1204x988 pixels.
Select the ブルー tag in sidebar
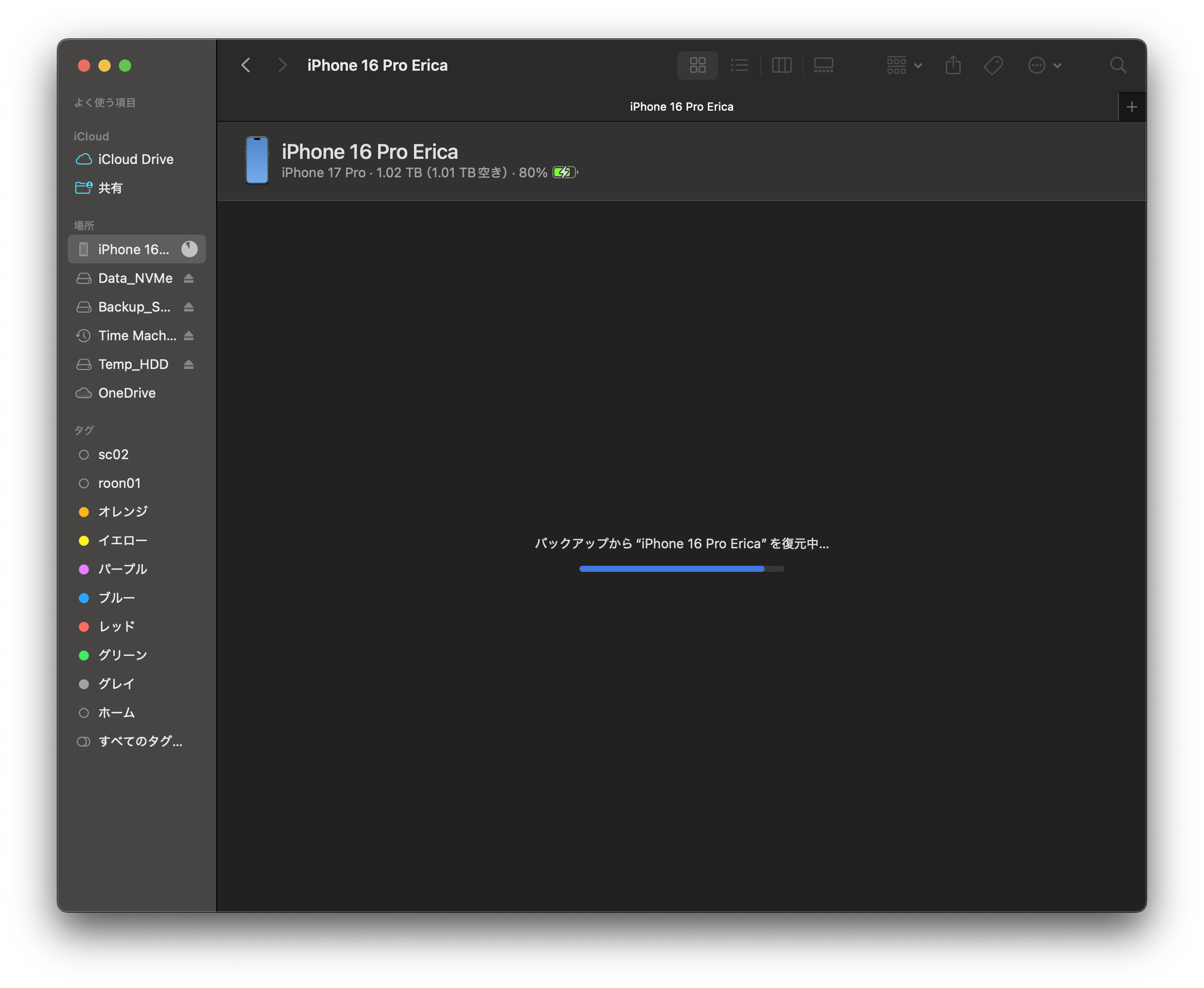[116, 598]
